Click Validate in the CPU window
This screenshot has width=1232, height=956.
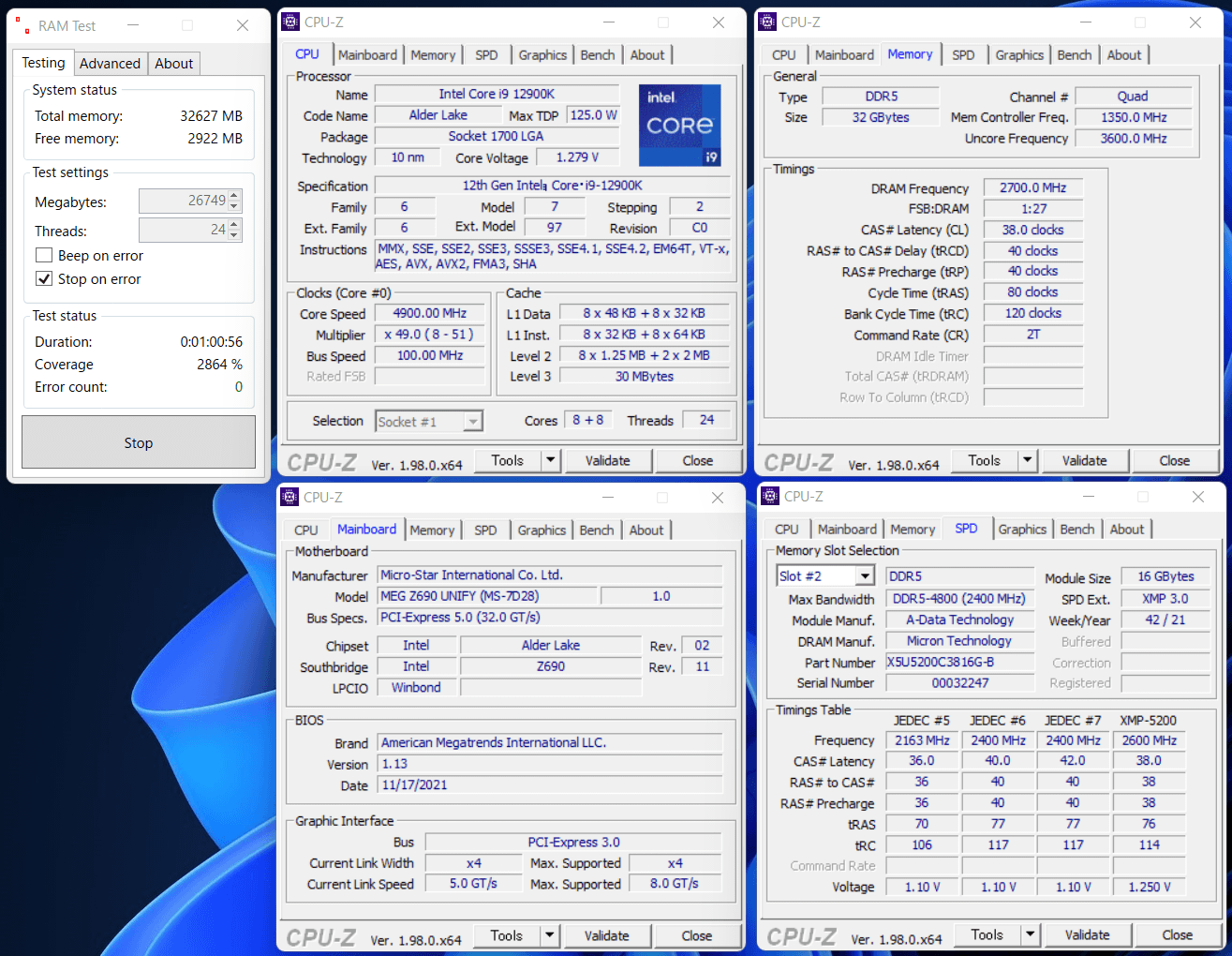pyautogui.click(x=608, y=461)
